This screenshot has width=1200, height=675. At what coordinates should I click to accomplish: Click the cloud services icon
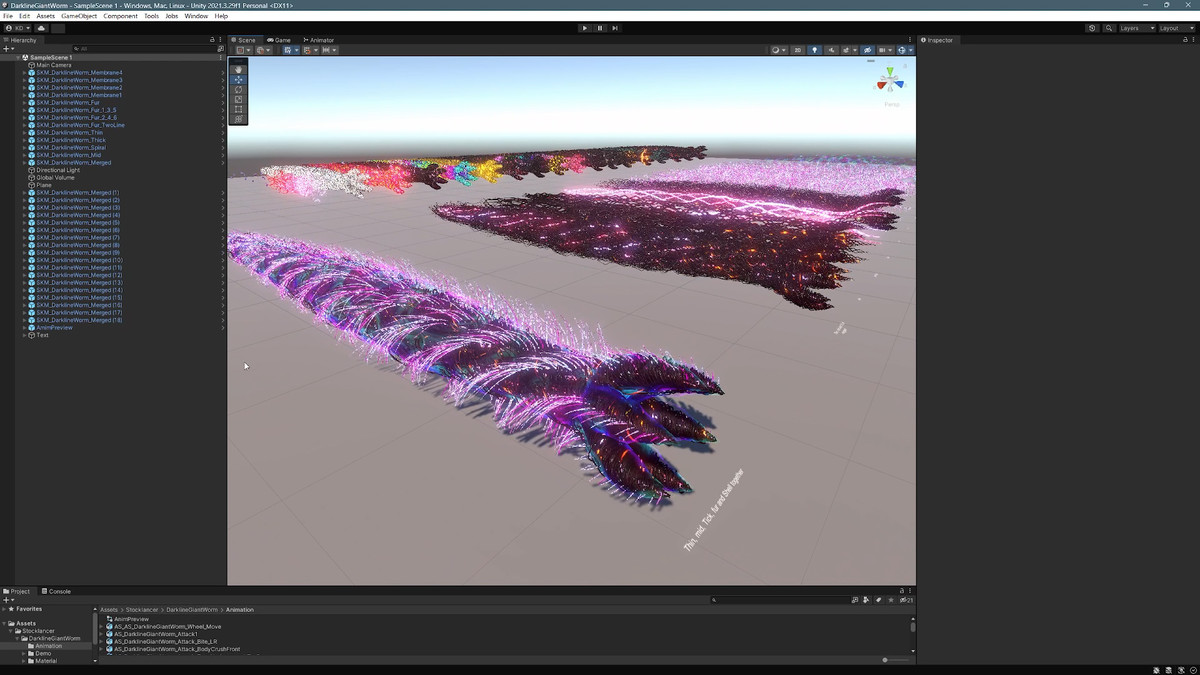point(41,28)
